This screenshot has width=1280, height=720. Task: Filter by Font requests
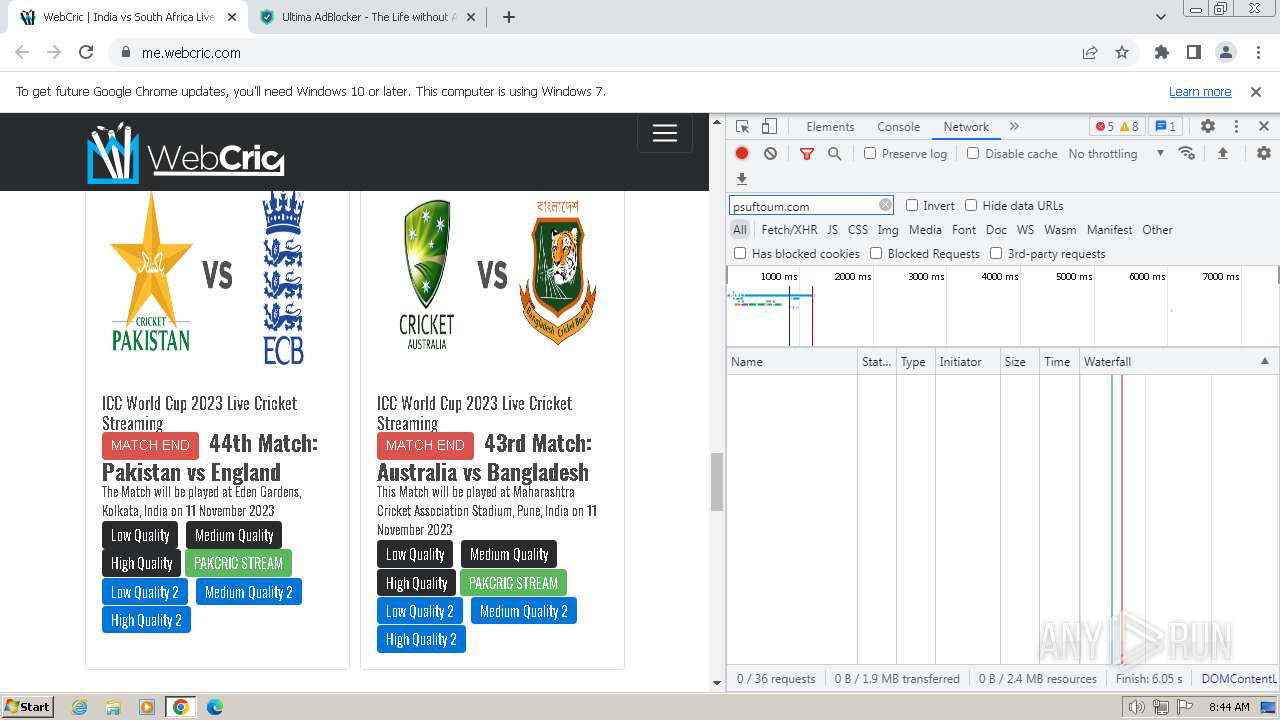[x=964, y=229]
